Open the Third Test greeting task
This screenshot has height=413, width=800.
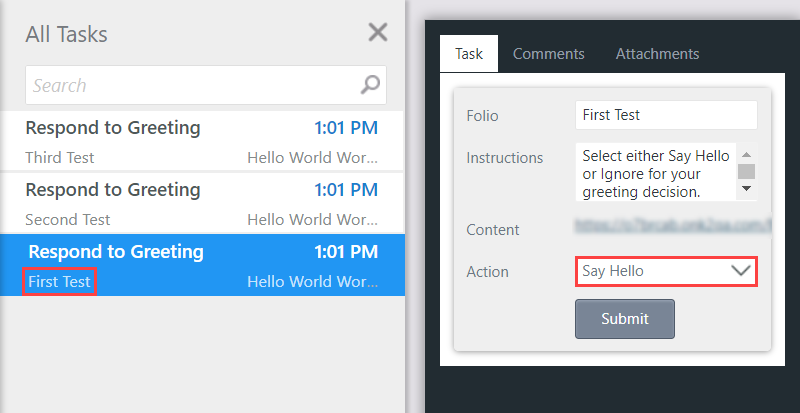112,128
